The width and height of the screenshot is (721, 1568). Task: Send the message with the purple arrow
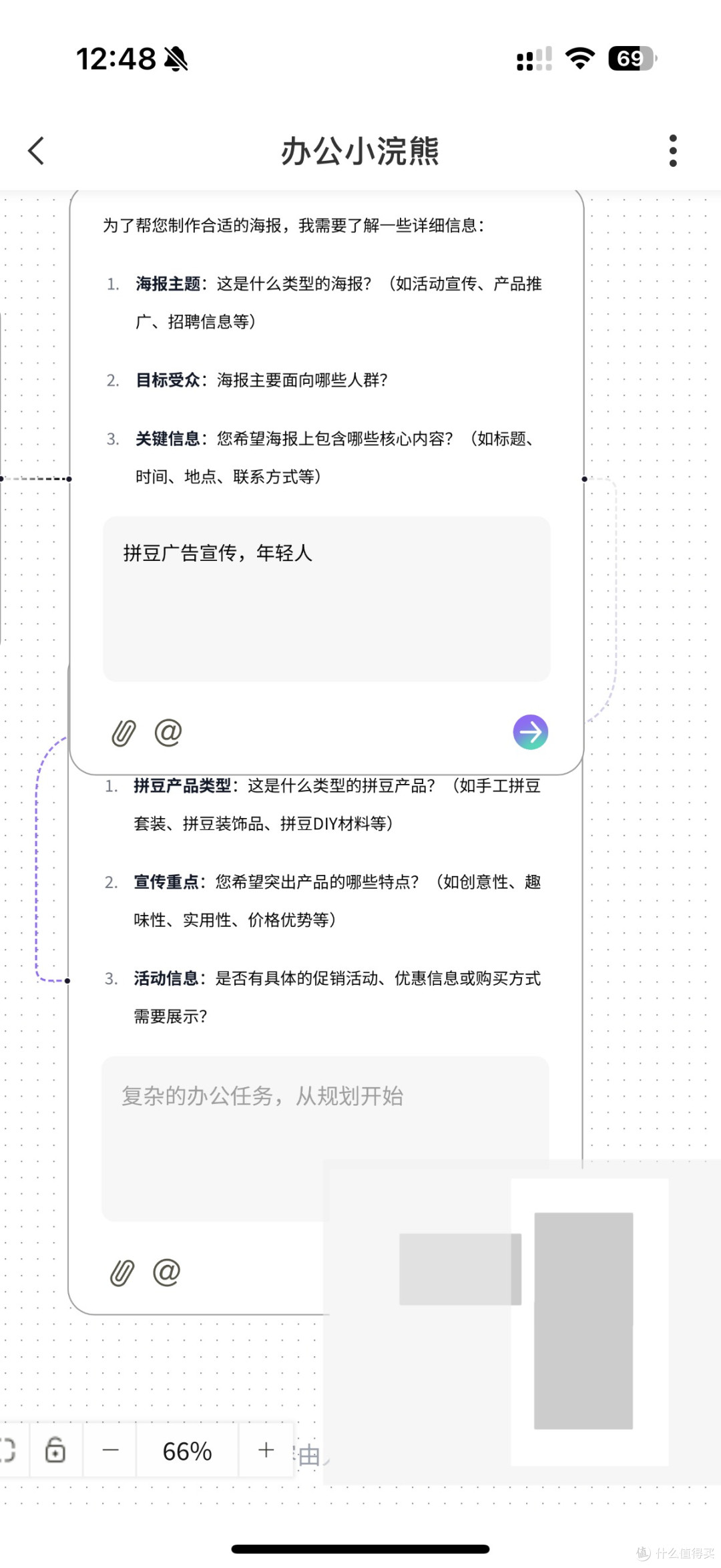point(531,733)
